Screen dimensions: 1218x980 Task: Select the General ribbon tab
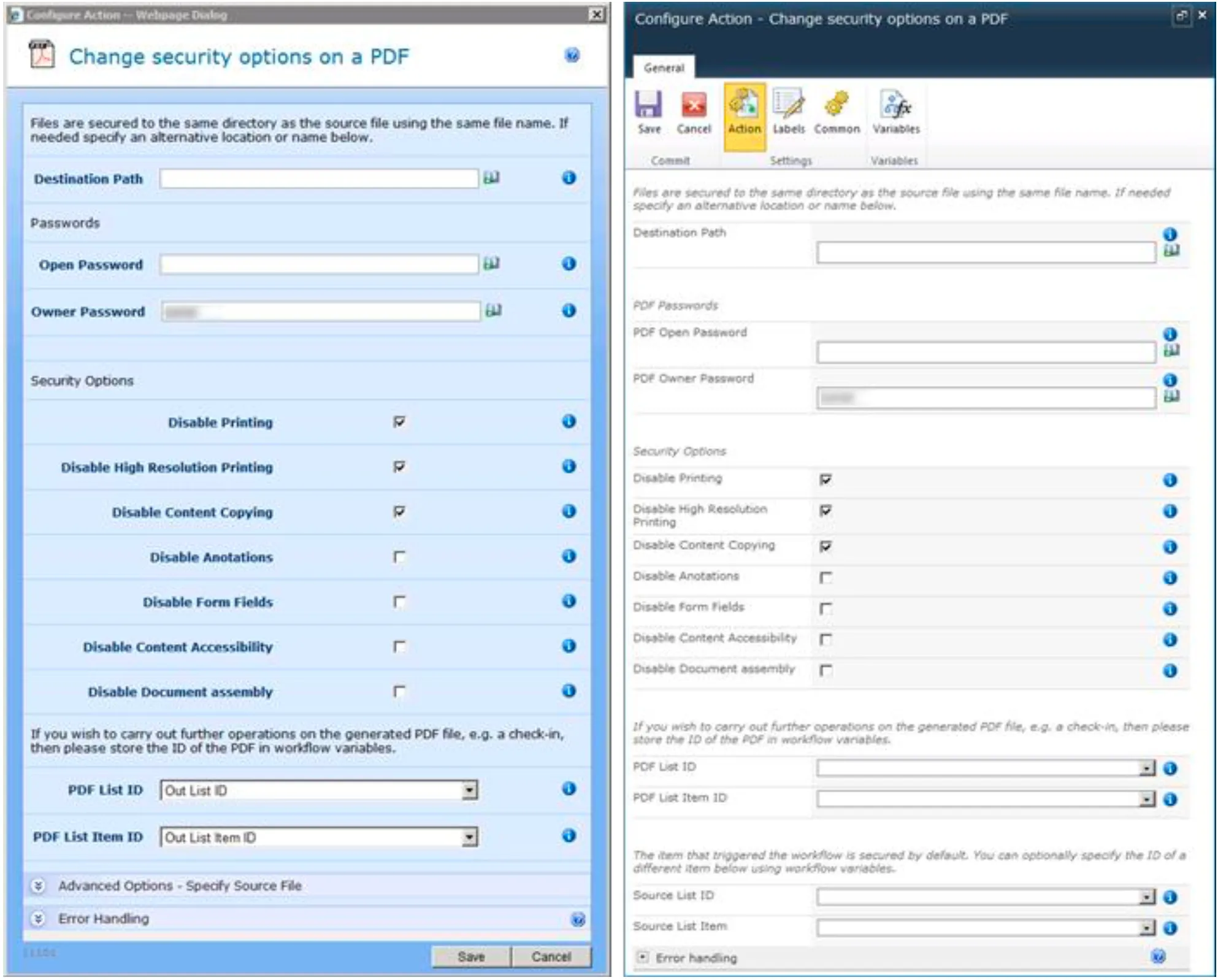(x=664, y=67)
